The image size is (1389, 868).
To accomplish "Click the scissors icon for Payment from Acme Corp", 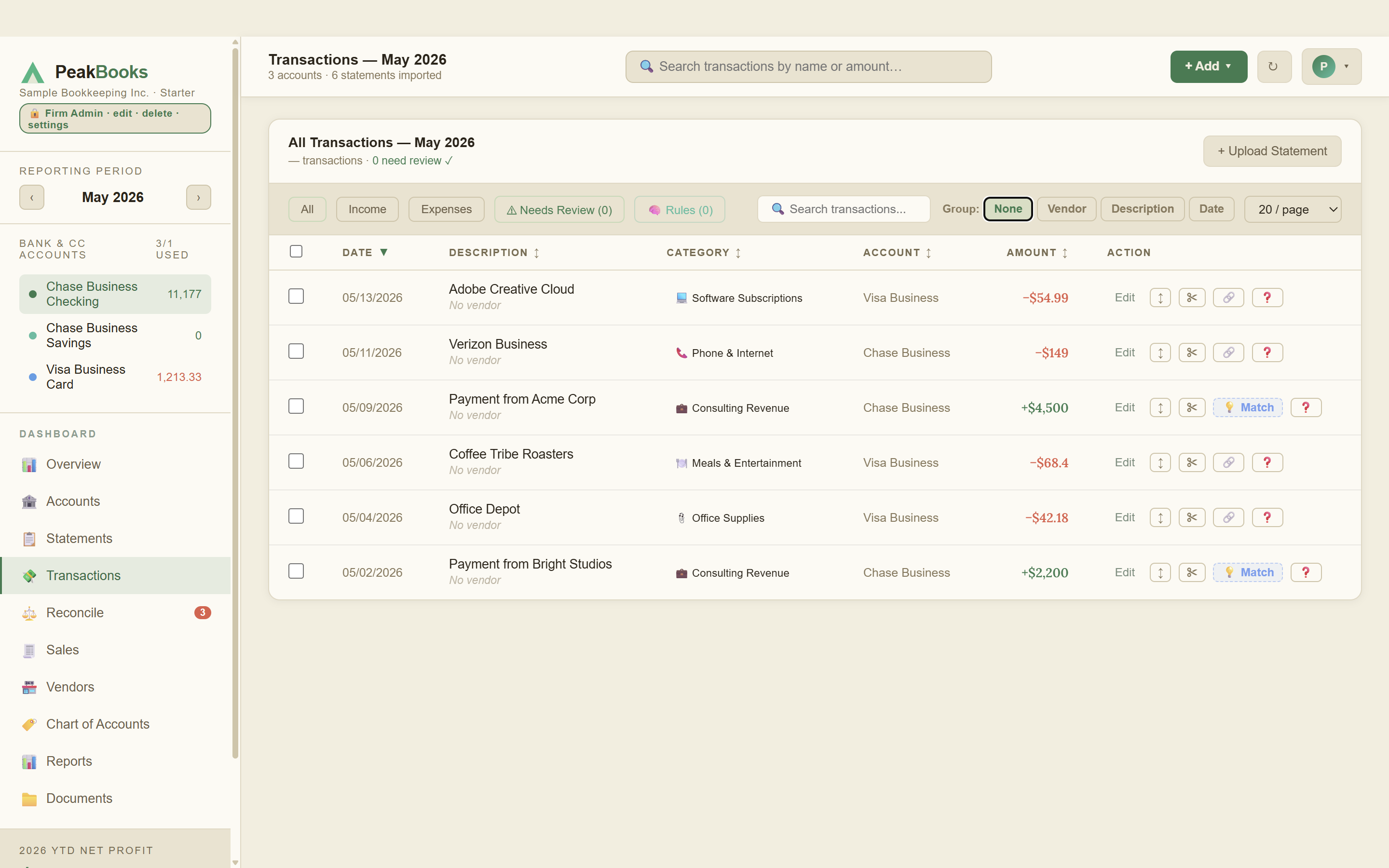I will [1192, 407].
